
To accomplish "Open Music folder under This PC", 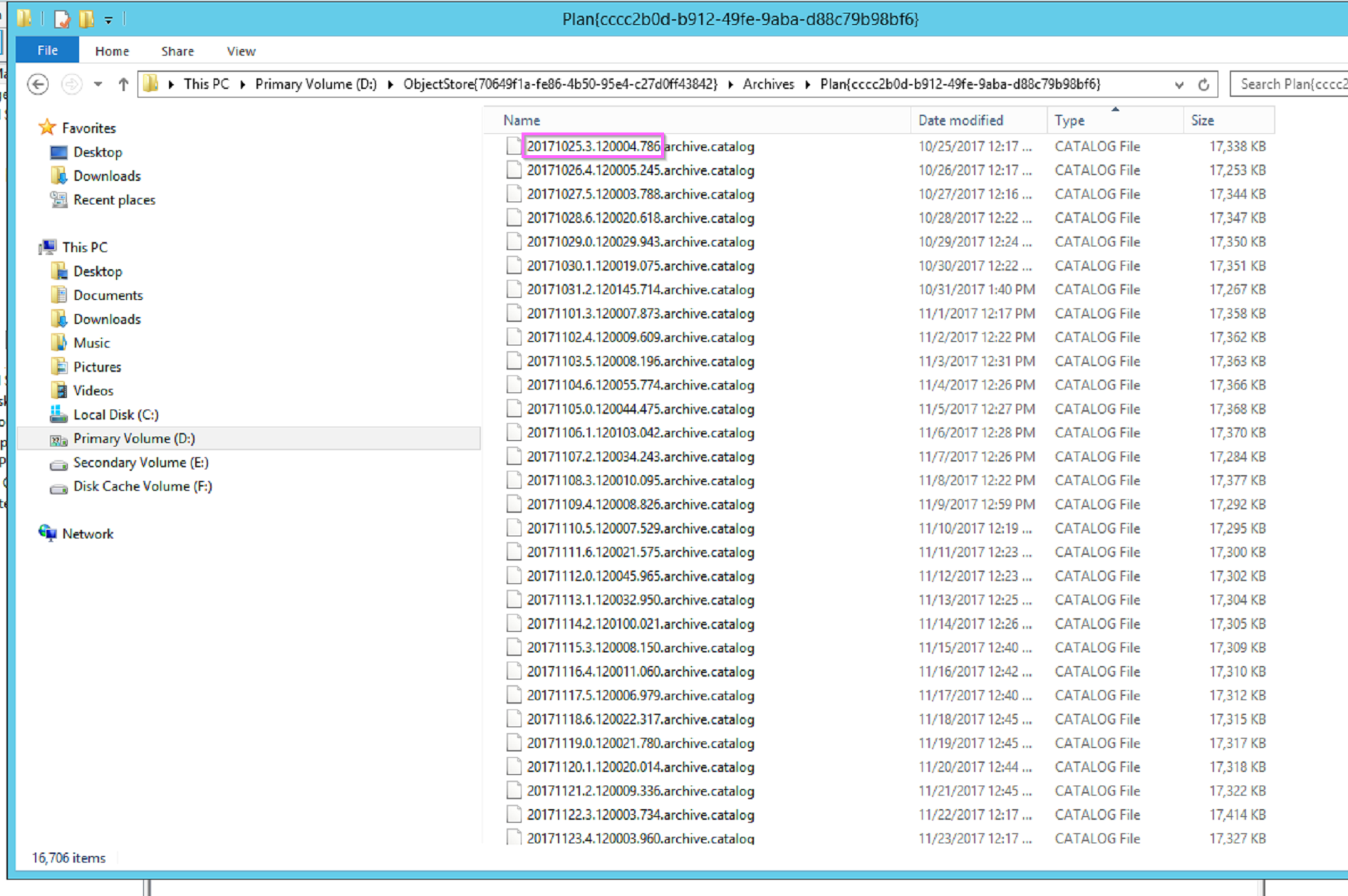I will [91, 343].
